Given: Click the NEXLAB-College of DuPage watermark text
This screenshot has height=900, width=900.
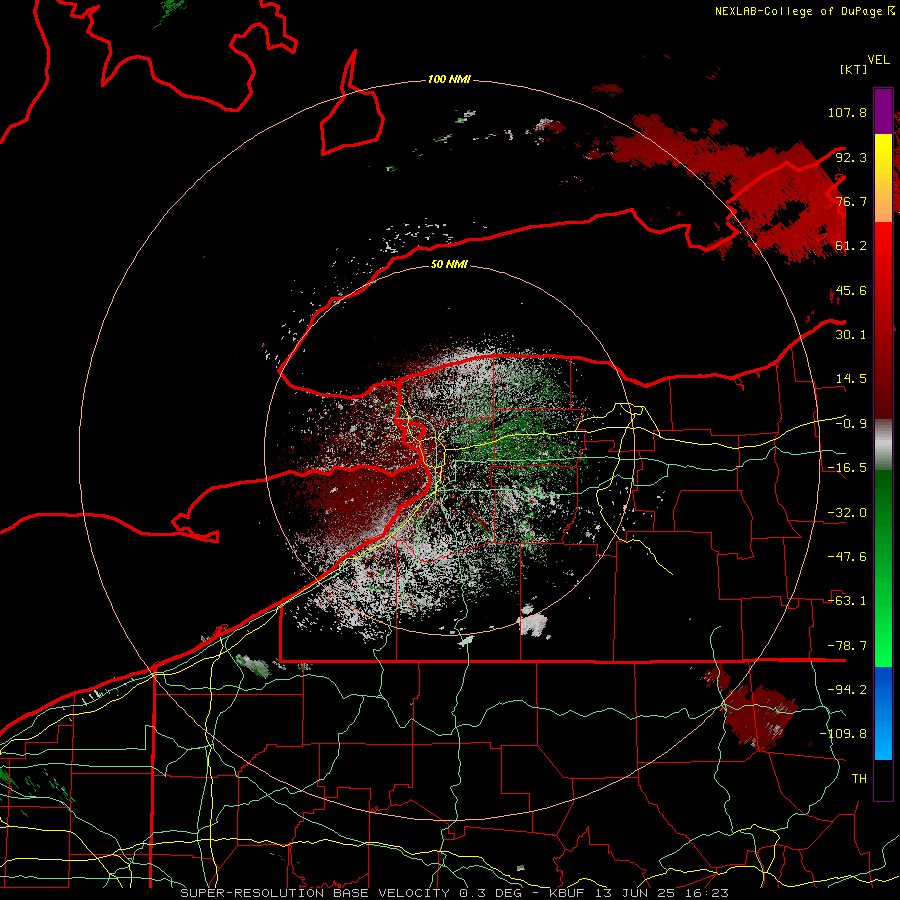Looking at the screenshot, I should click(x=804, y=11).
